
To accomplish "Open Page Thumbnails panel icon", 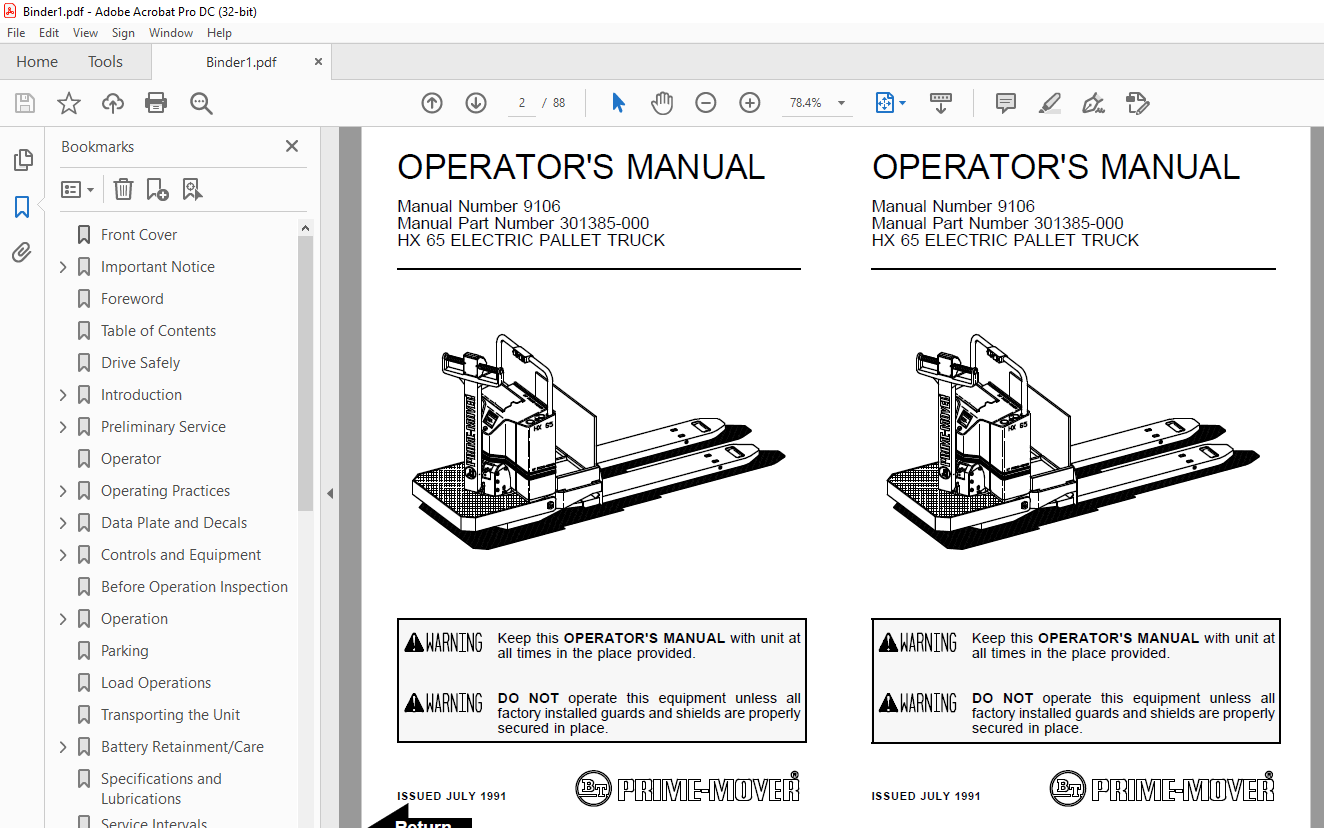I will 22,160.
